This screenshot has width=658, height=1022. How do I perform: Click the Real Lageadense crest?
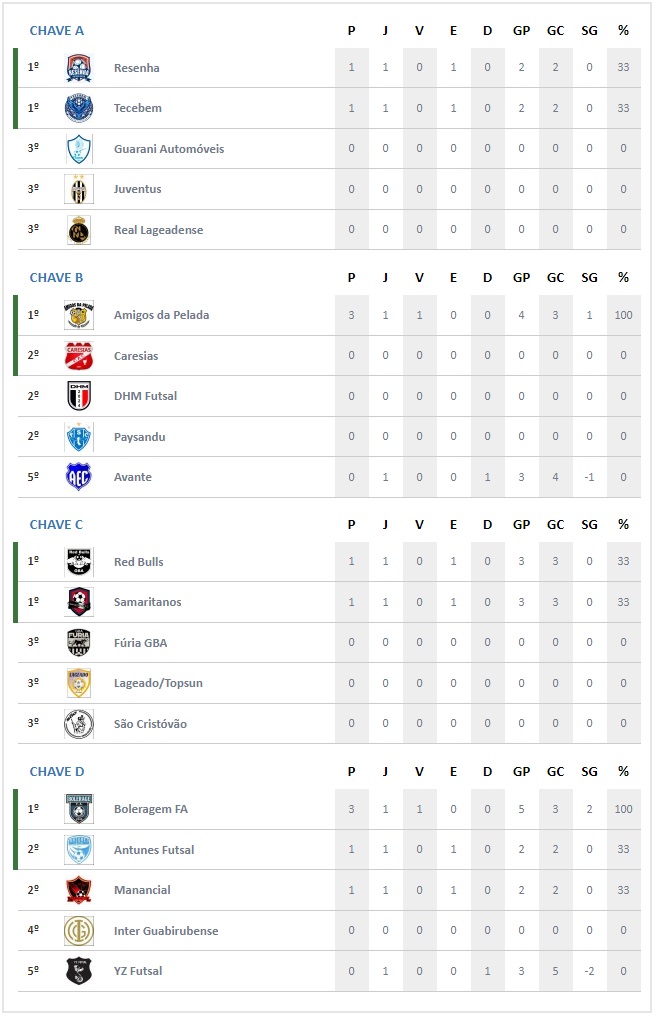point(79,230)
